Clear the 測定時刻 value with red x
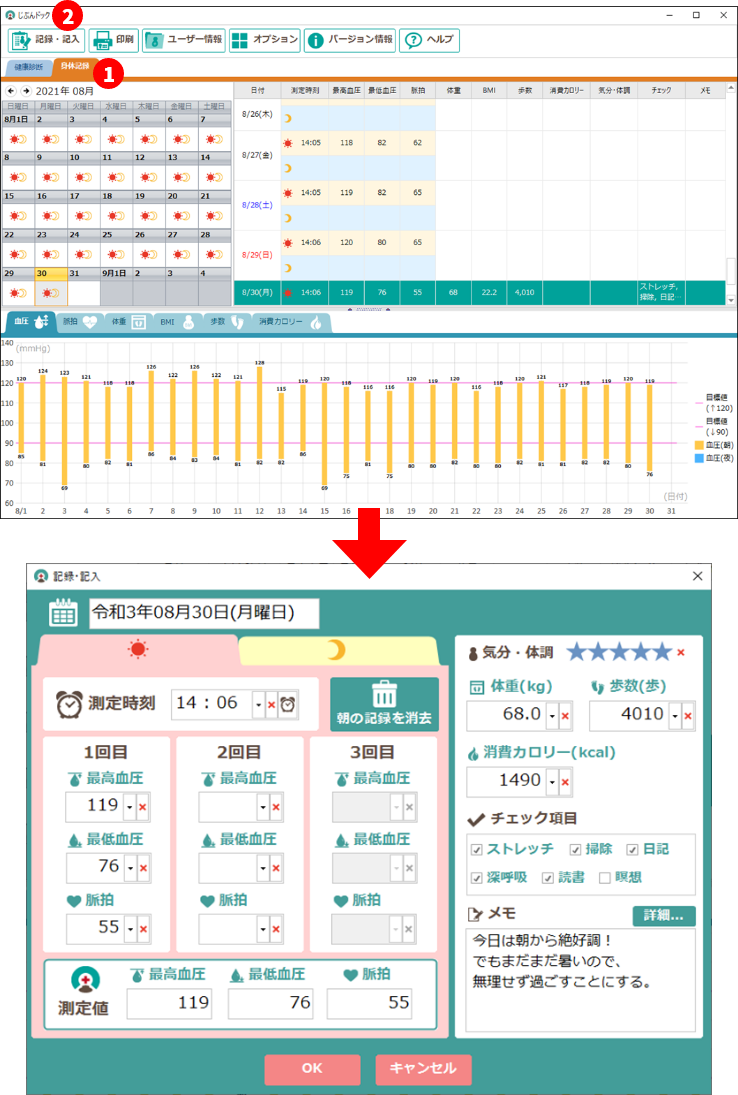The width and height of the screenshot is (738, 1095). [x=272, y=705]
